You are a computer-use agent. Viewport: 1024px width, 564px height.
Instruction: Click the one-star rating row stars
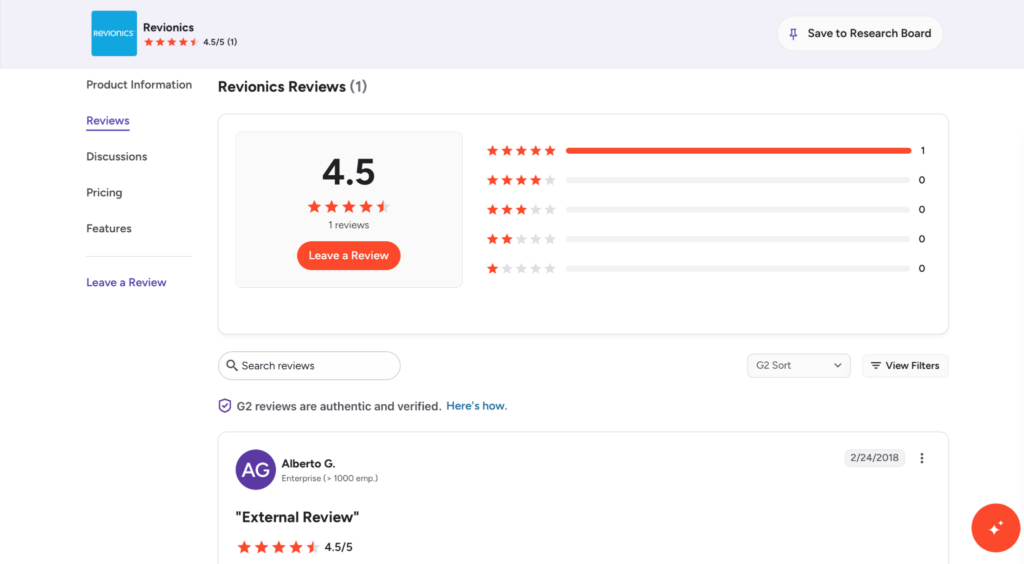pyautogui.click(x=521, y=268)
